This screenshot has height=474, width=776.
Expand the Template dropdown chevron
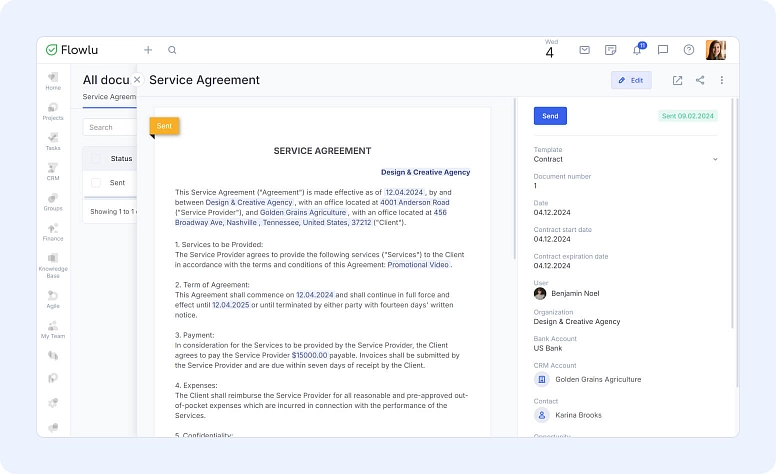point(715,159)
